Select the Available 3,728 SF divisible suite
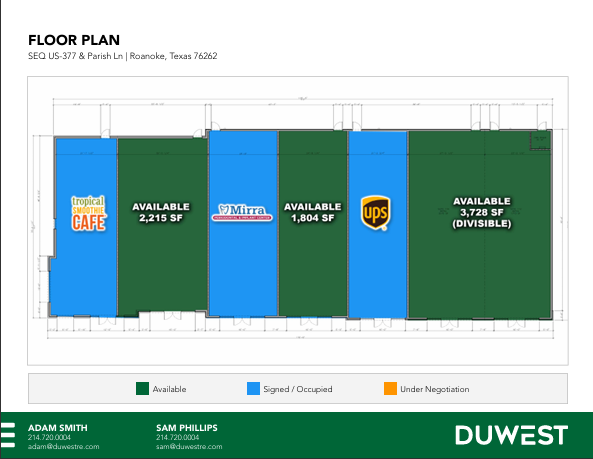The height and width of the screenshot is (459, 593). pyautogui.click(x=480, y=225)
